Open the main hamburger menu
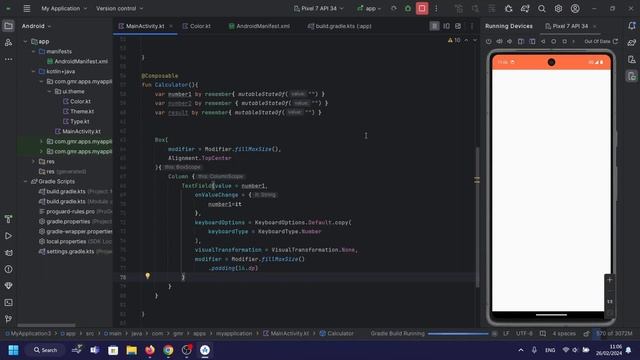This screenshot has width=640, height=360. coord(27,8)
